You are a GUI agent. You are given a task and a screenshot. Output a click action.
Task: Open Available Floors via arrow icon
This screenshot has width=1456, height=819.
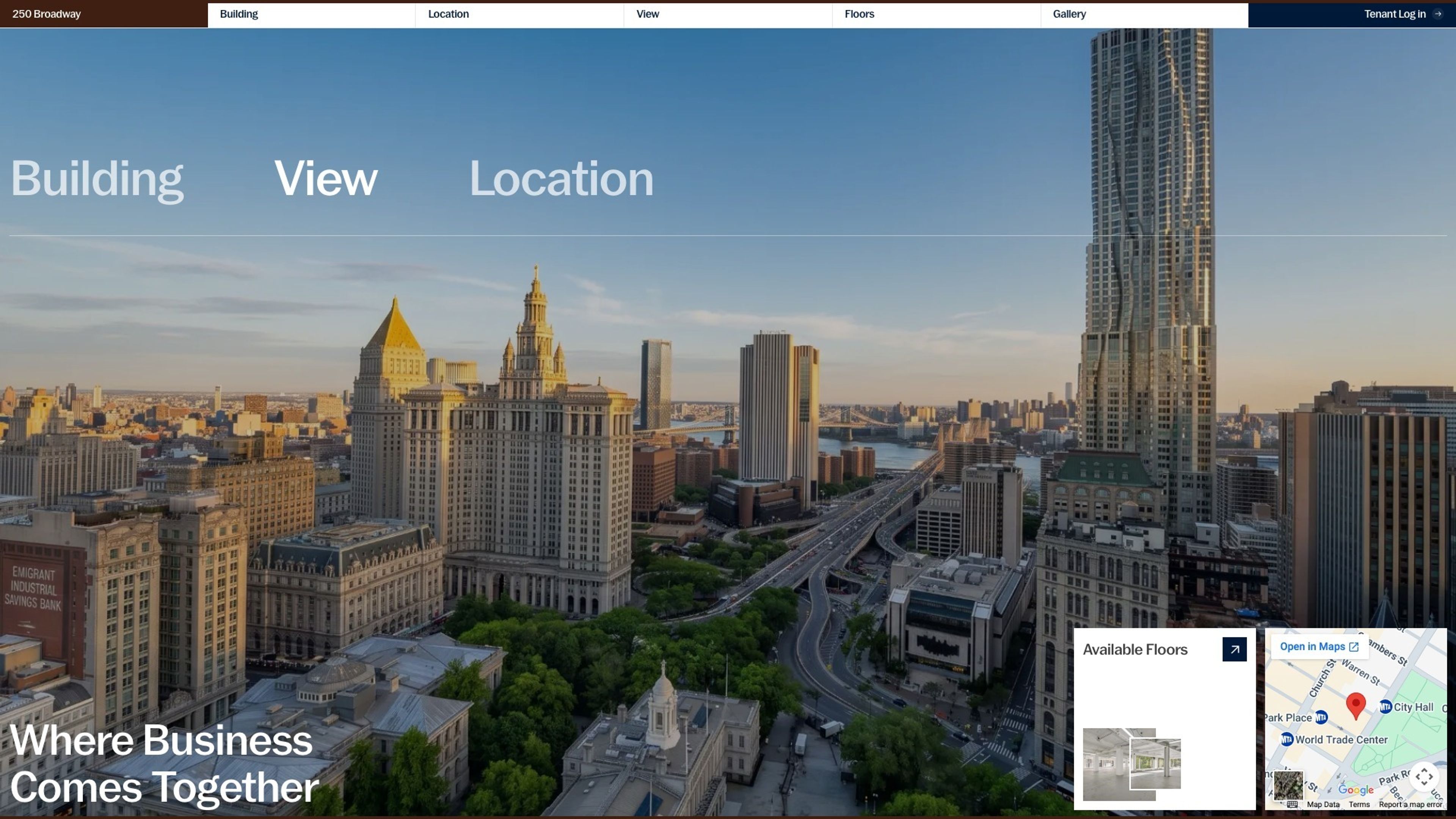(x=1234, y=650)
